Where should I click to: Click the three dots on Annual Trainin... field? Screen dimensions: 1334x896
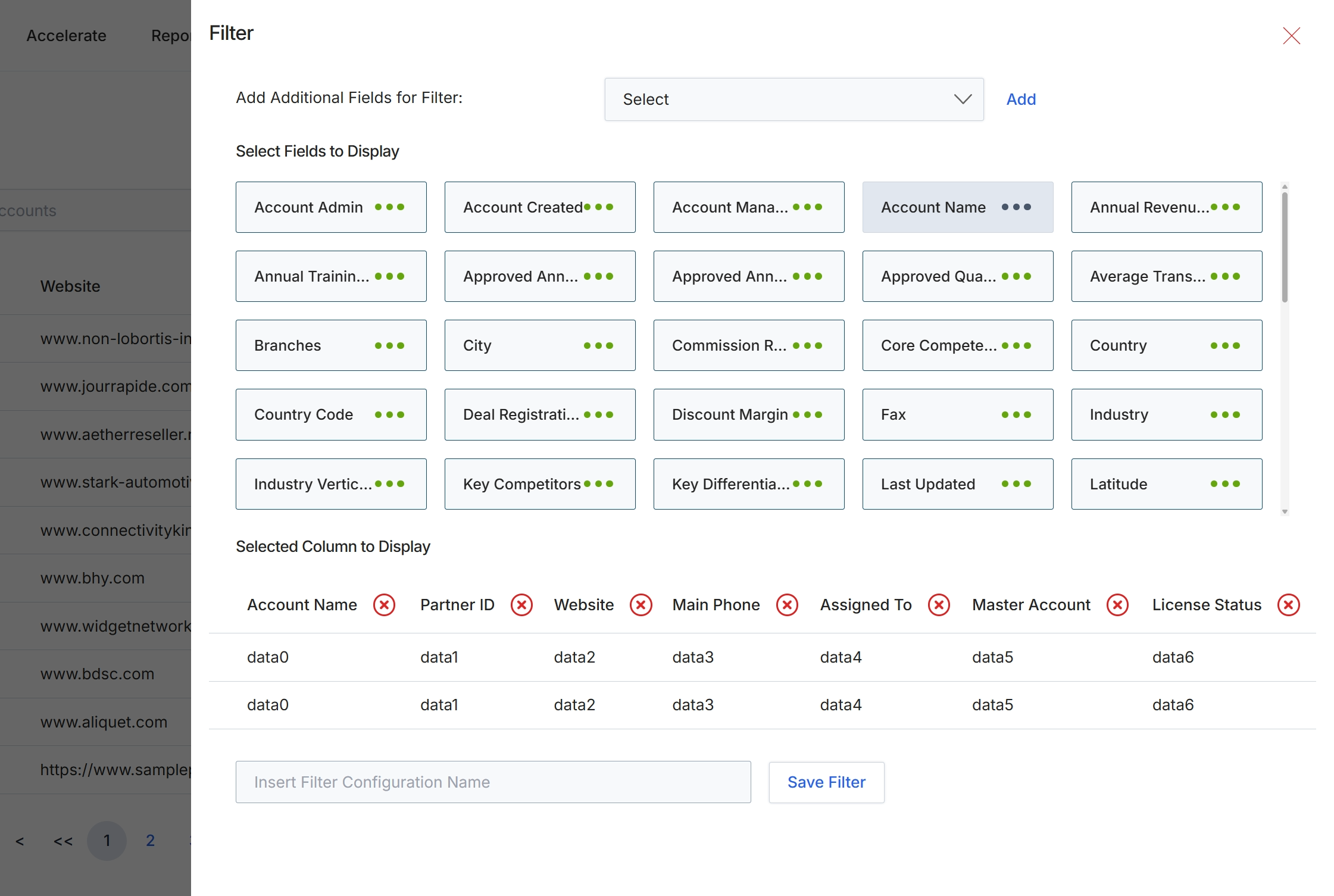click(390, 276)
